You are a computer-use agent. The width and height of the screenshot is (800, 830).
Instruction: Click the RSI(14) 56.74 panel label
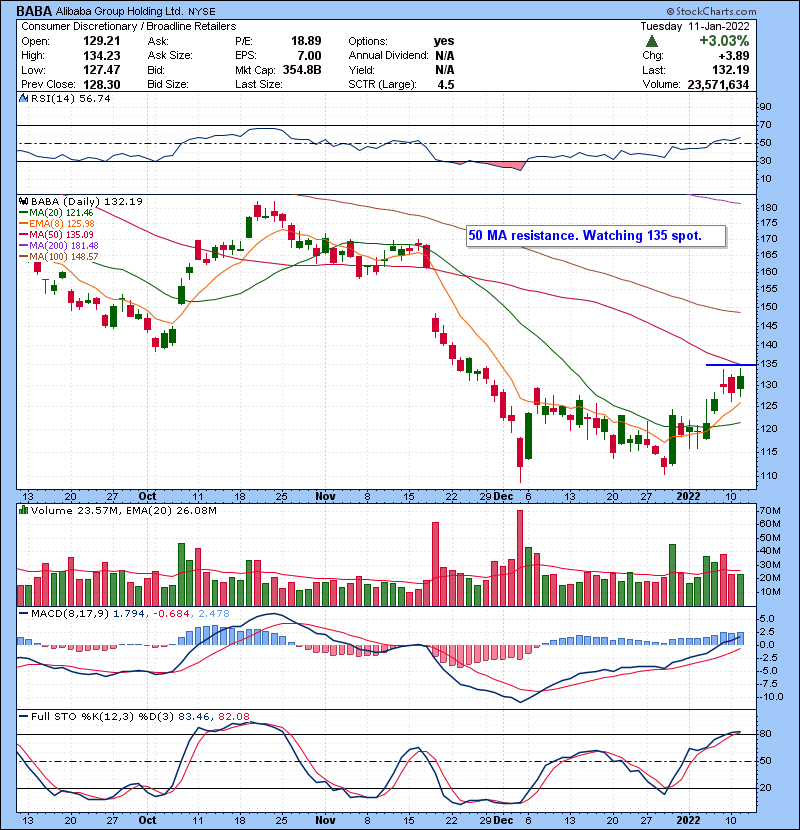(70, 98)
